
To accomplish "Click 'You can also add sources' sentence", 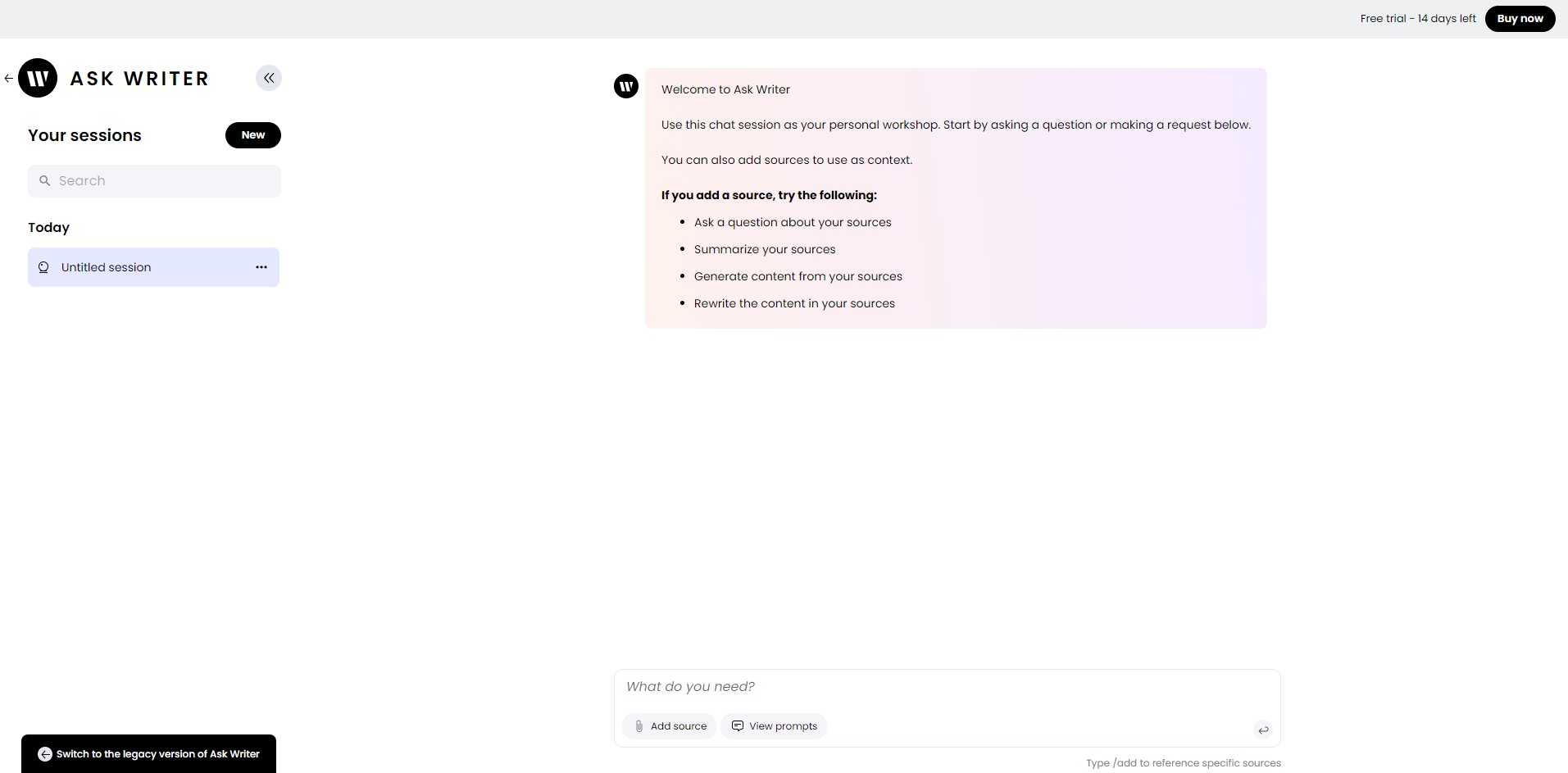I will 787,160.
